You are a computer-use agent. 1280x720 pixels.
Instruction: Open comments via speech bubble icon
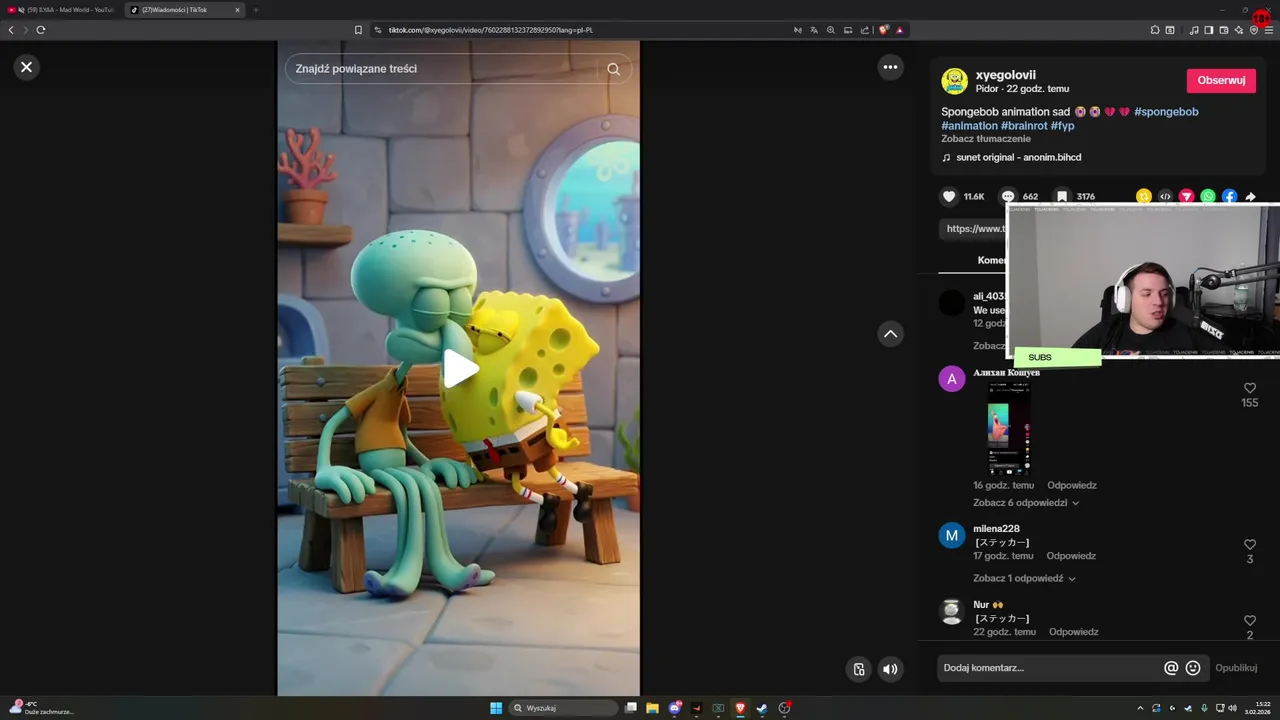1008,197
